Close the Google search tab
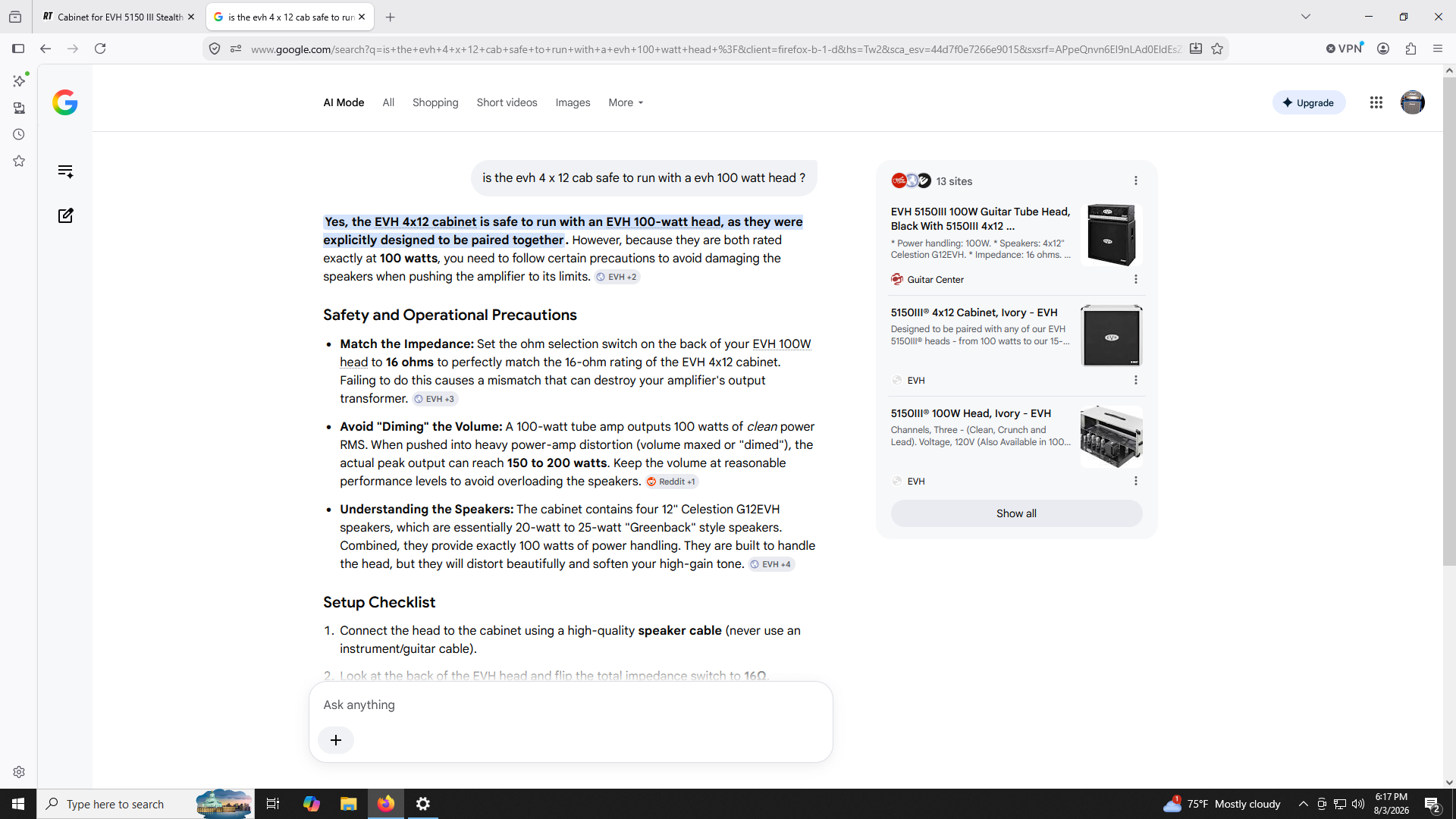The height and width of the screenshot is (819, 1456). point(362,17)
